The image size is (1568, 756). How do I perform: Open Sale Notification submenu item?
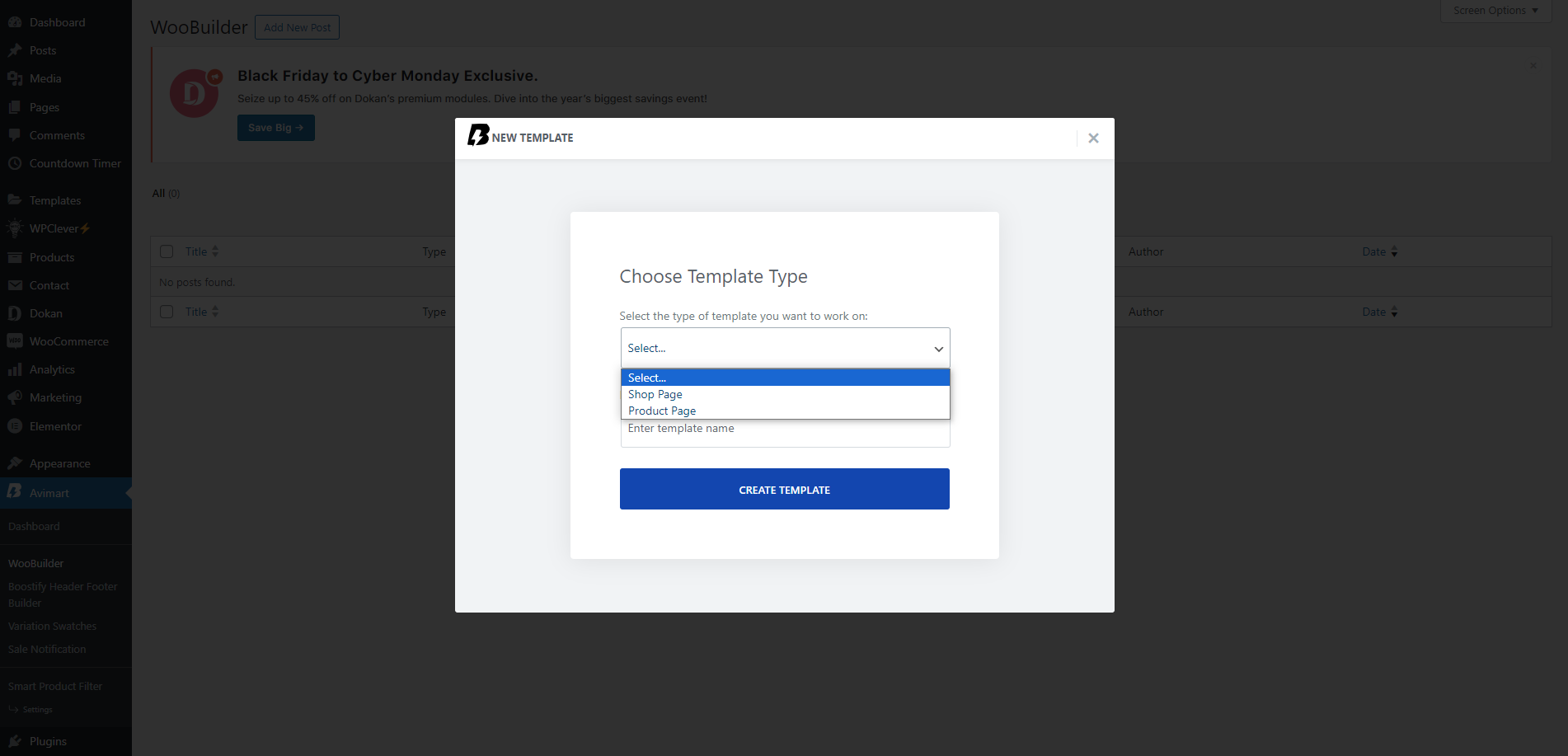click(x=47, y=649)
